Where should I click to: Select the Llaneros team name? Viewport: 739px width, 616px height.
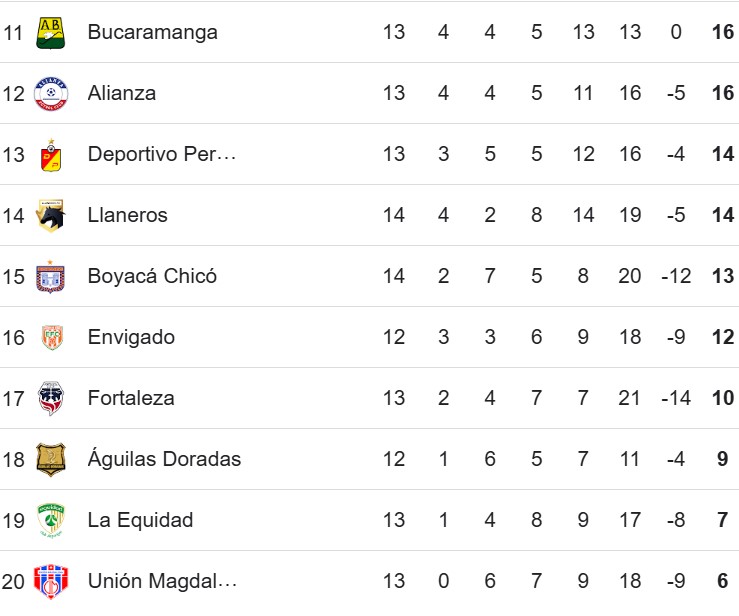[x=127, y=215]
